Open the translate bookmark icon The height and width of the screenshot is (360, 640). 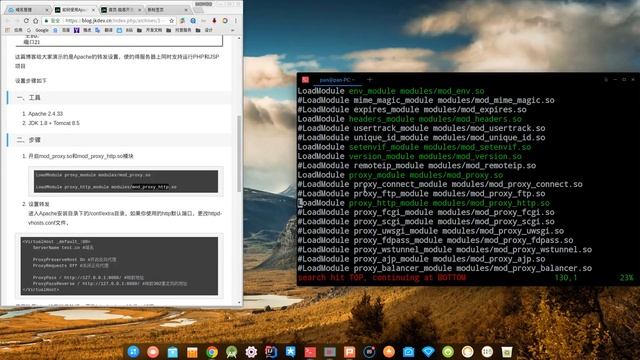coord(98,30)
